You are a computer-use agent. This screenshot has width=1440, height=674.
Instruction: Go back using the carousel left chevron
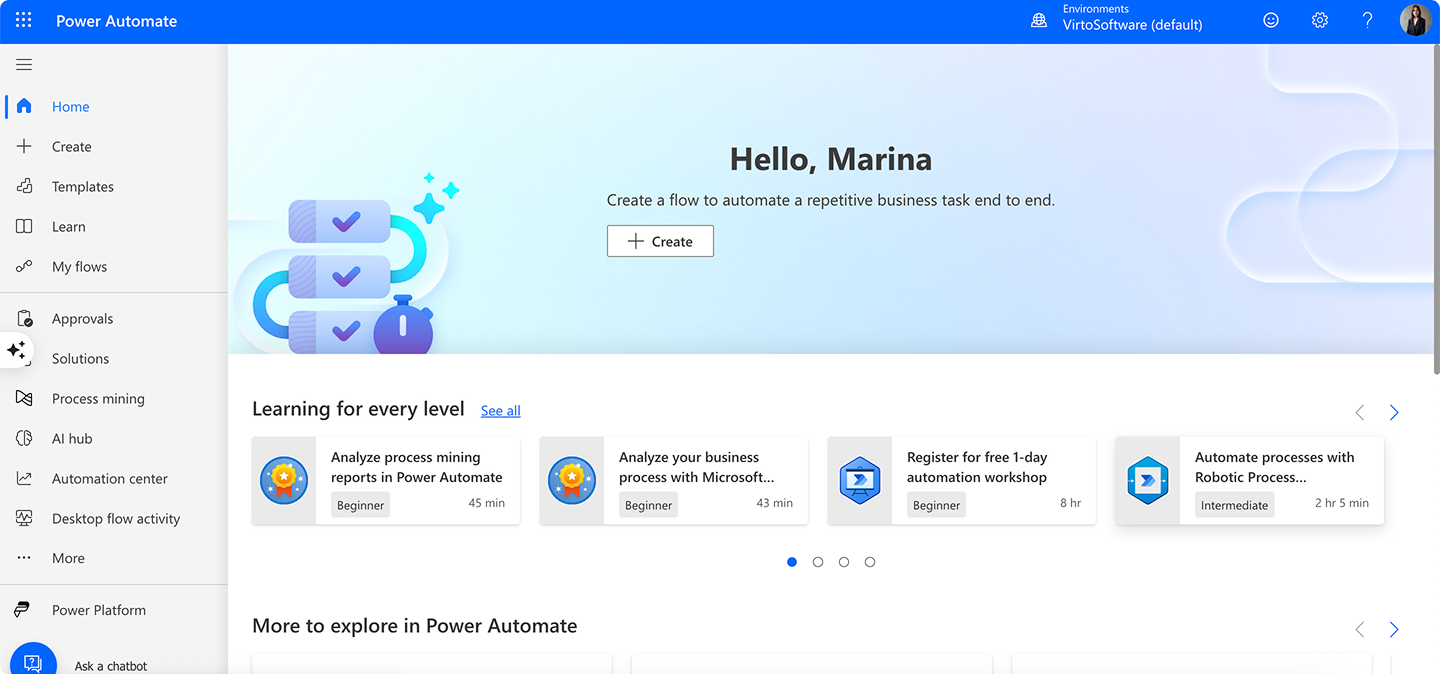1359,412
